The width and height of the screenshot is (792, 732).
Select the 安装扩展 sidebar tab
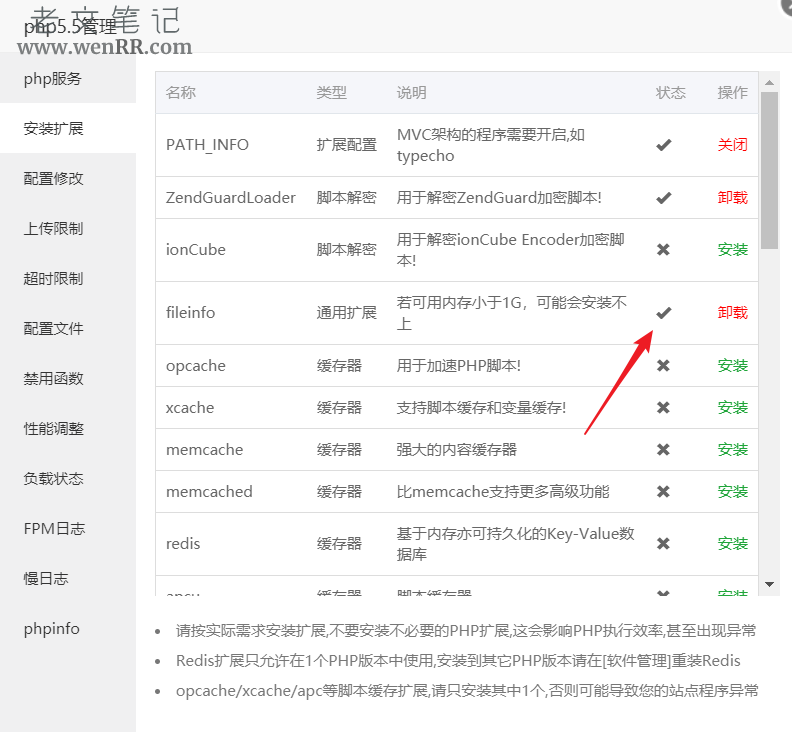tap(68, 128)
